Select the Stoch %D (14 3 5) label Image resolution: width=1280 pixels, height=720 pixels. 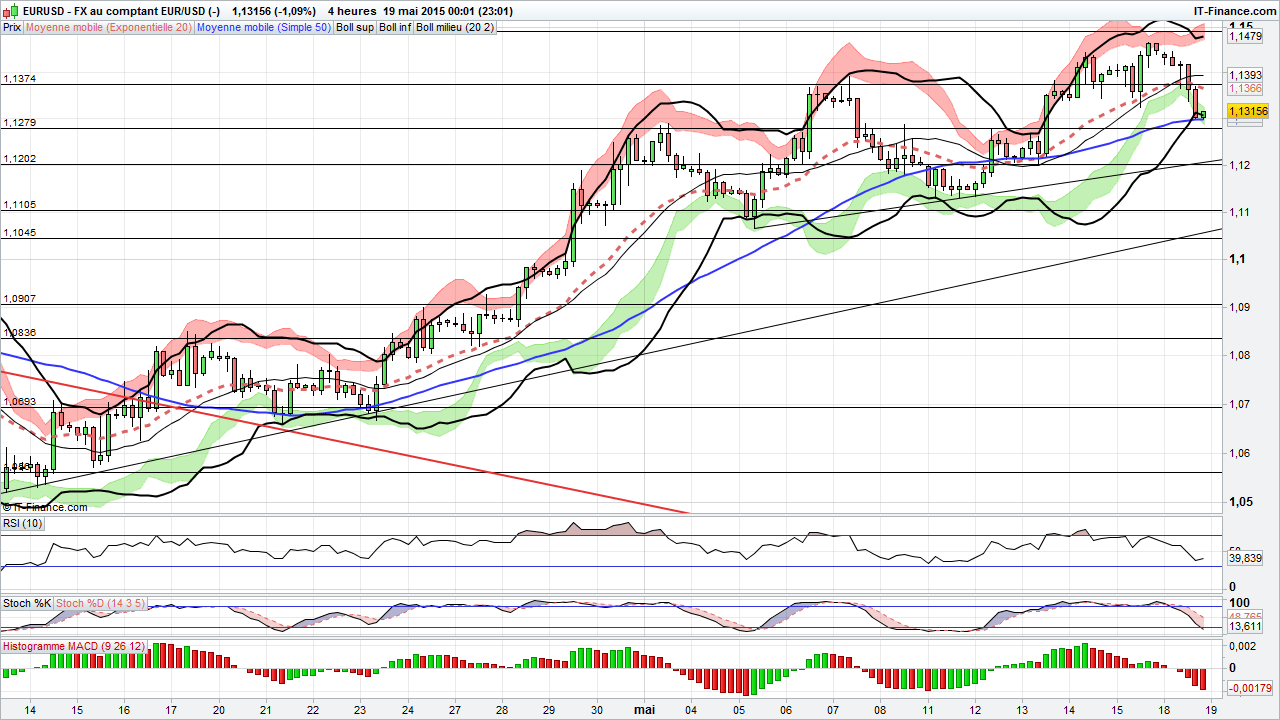tap(99, 603)
